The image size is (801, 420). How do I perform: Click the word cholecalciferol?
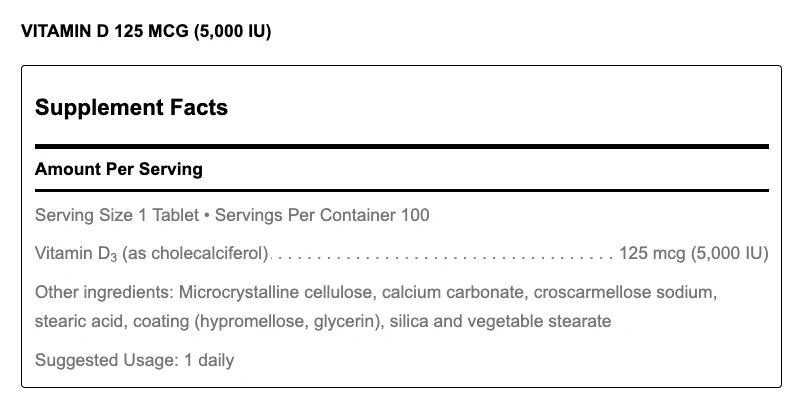[207, 253]
